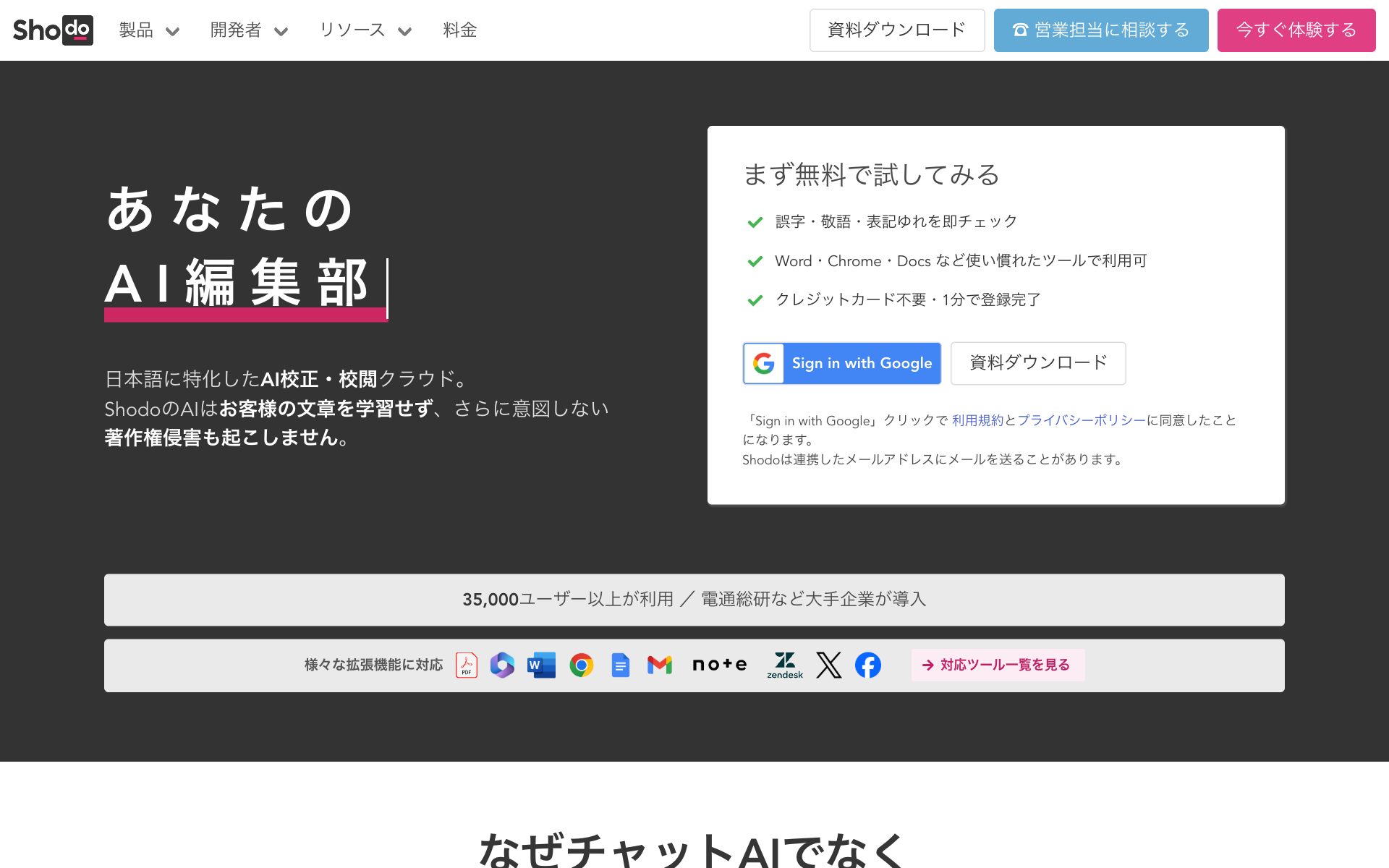The width and height of the screenshot is (1389, 868).
Task: Expand the 製品 dropdown chevron
Action: coord(172,31)
